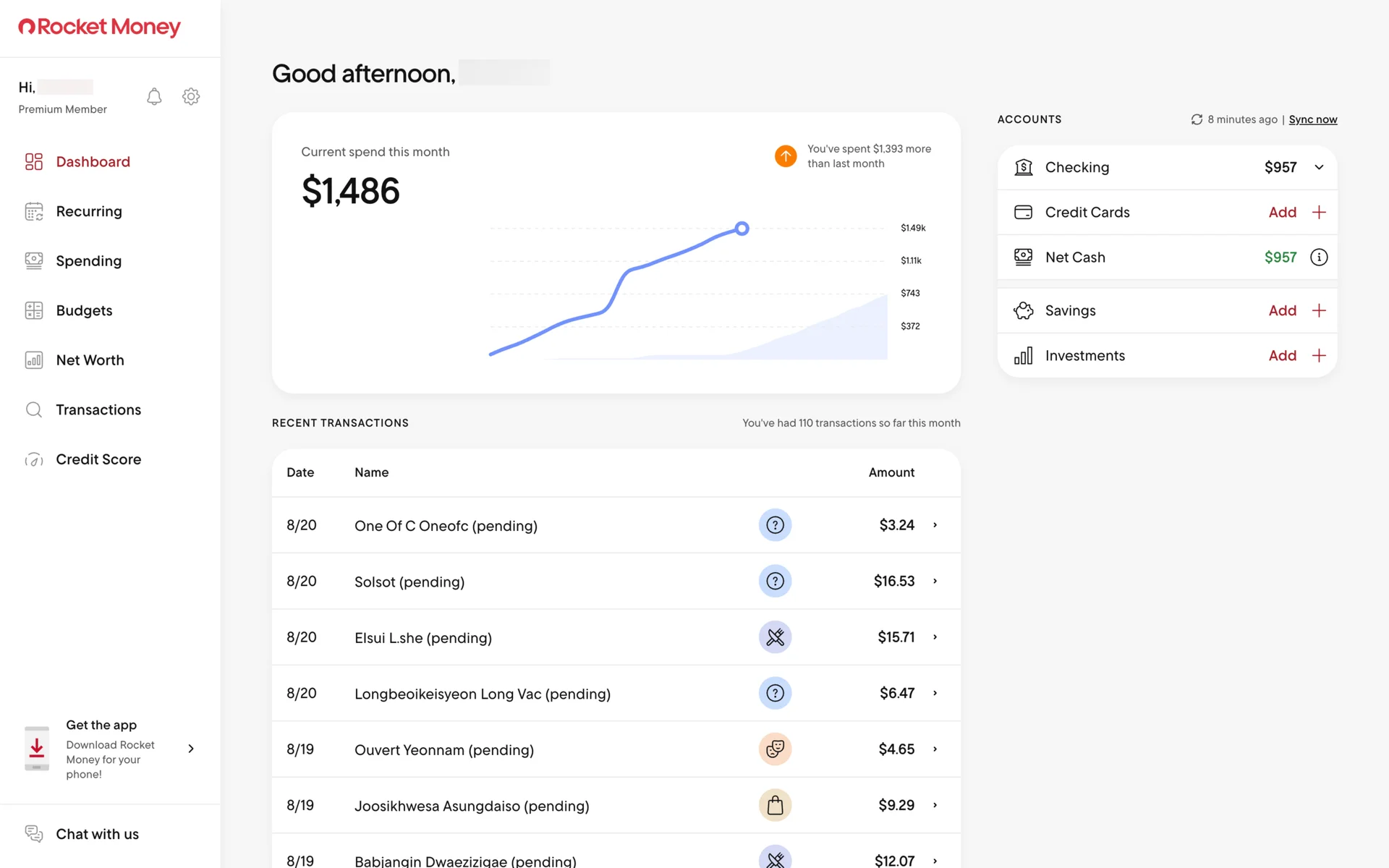Image resolution: width=1389 pixels, height=868 pixels.
Task: Expand the Checking account chevron
Action: 1319,168
